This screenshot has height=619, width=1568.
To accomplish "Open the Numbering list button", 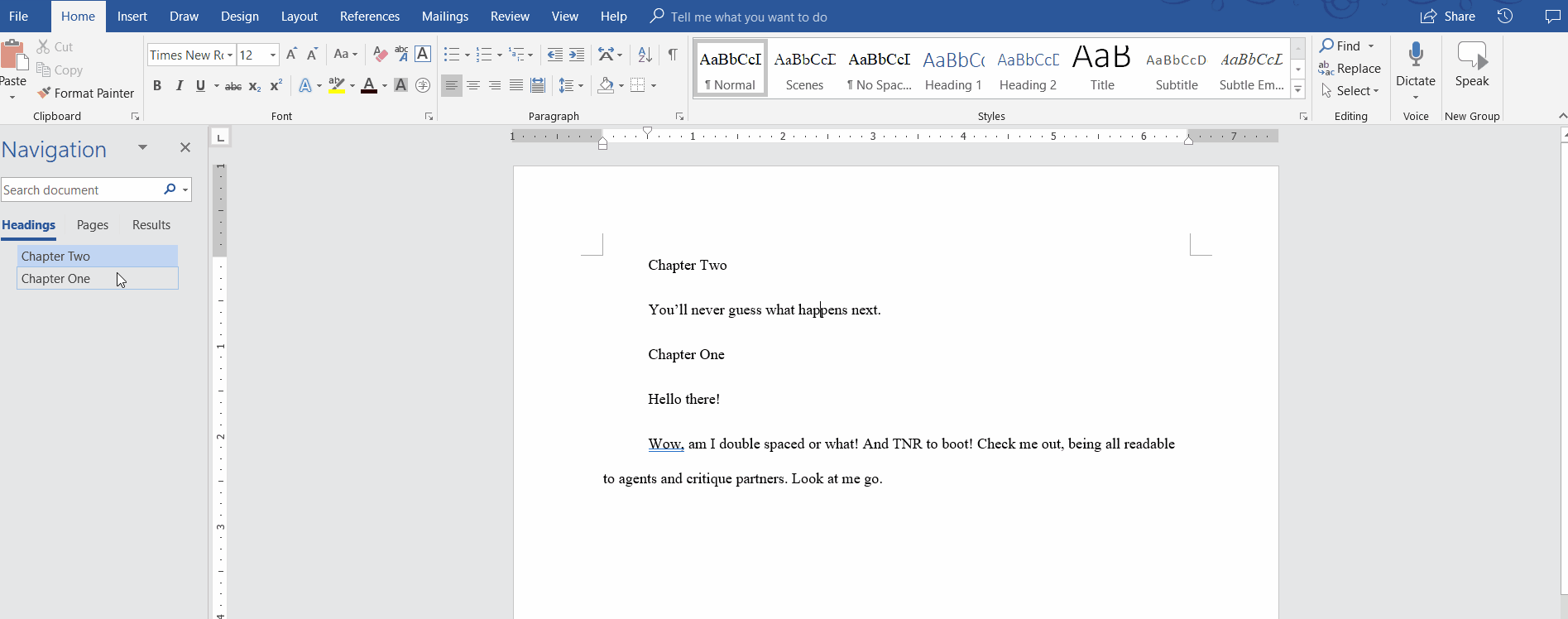I will pos(485,55).
